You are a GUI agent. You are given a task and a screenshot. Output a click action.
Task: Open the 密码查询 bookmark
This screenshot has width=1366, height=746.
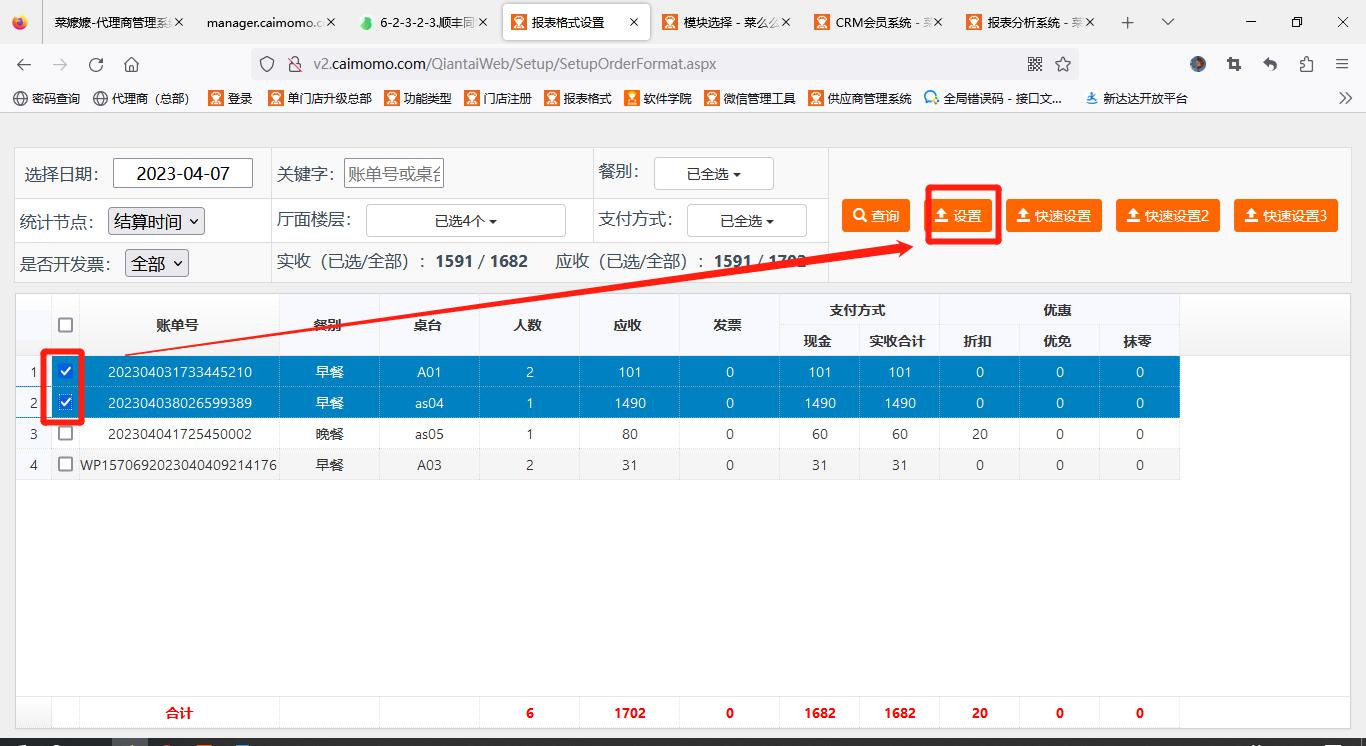(x=46, y=98)
